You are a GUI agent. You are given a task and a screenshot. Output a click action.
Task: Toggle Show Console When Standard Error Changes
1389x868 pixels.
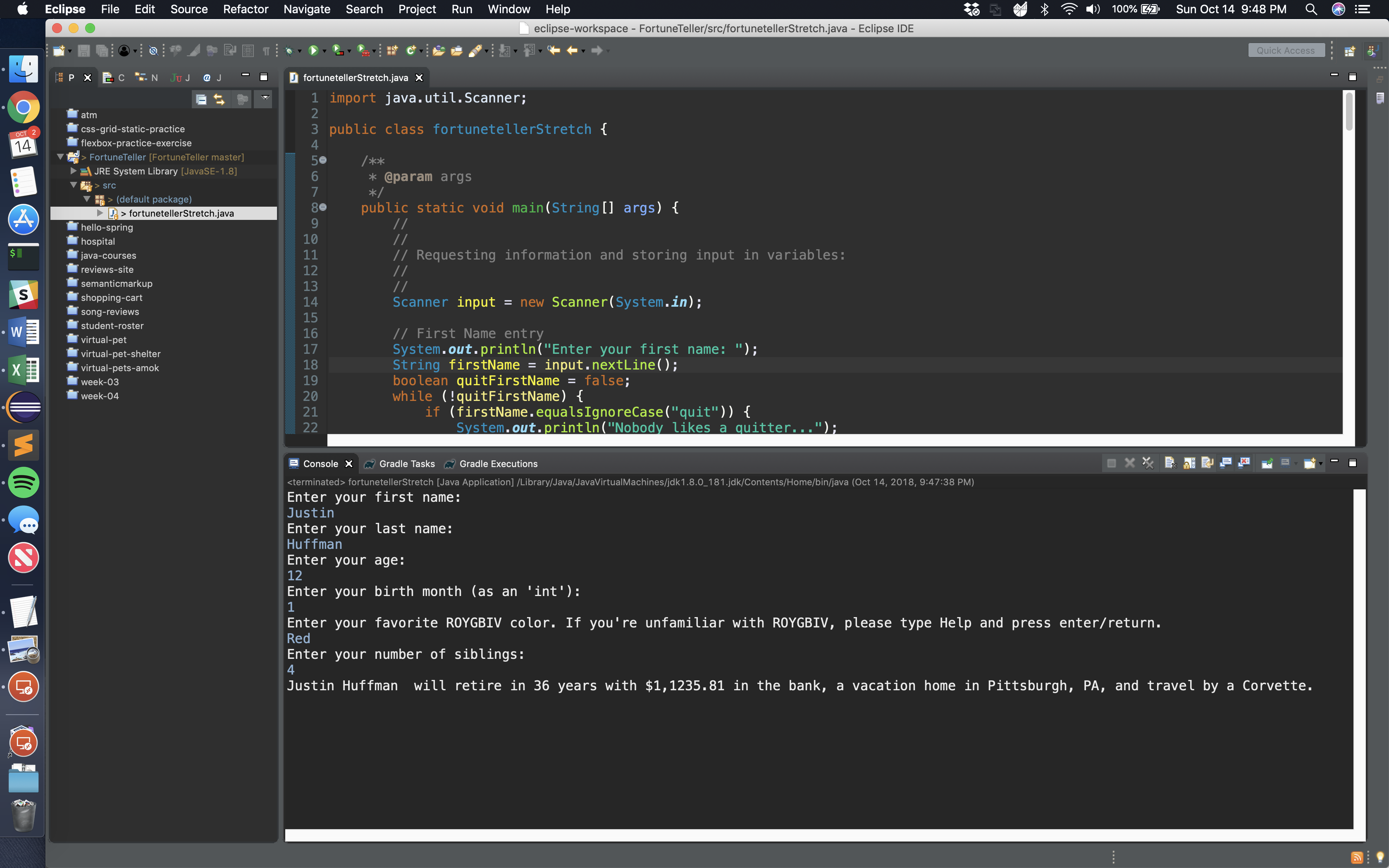[x=1244, y=463]
